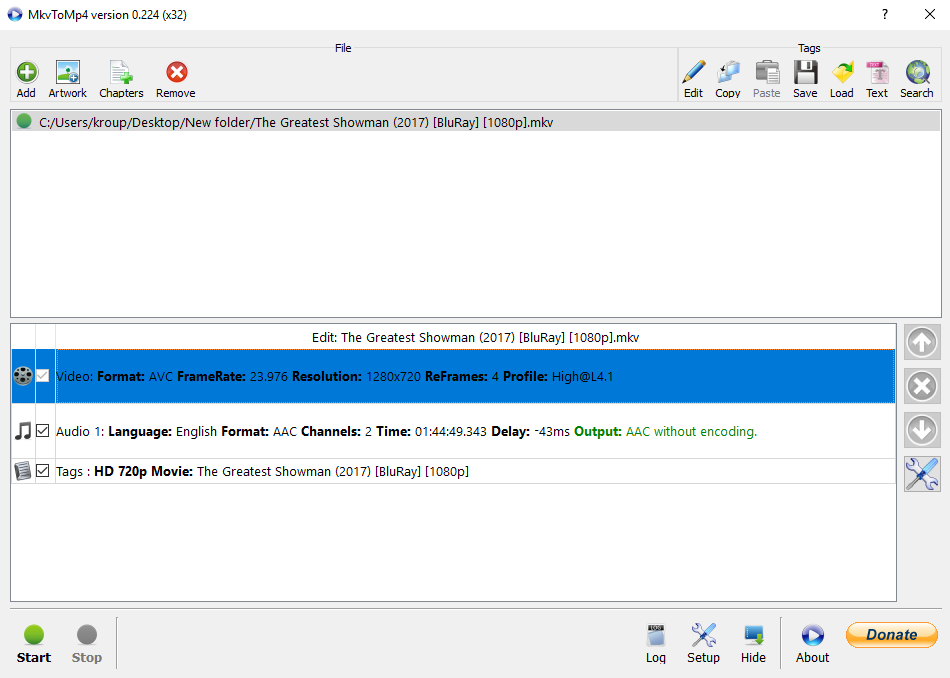Hide the program to tray
The image size is (950, 678).
[753, 644]
